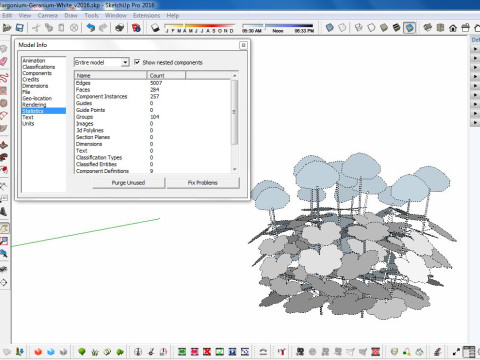The width and height of the screenshot is (480, 360).
Task: Choose the Hidden Line style icon
Action: 371,28
